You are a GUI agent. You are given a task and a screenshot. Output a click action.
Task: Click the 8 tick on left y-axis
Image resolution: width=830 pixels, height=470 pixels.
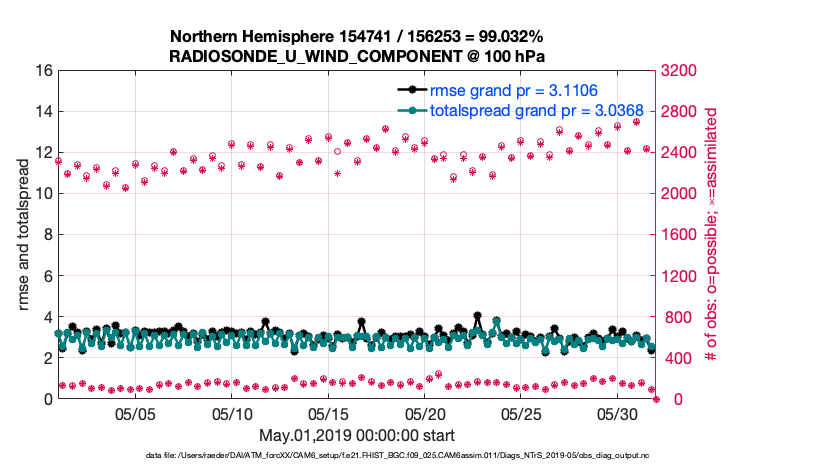point(47,235)
